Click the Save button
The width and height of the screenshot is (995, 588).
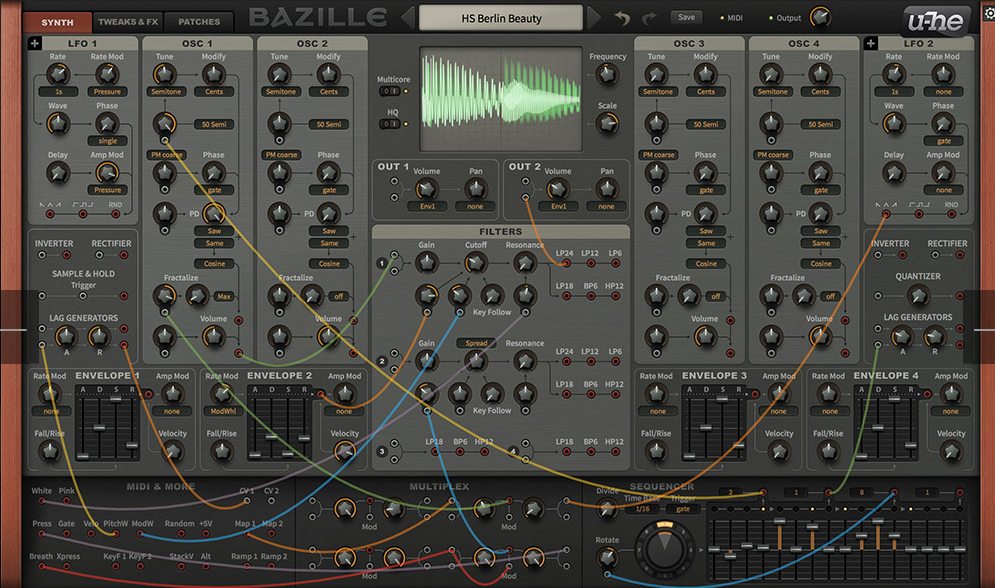point(686,18)
